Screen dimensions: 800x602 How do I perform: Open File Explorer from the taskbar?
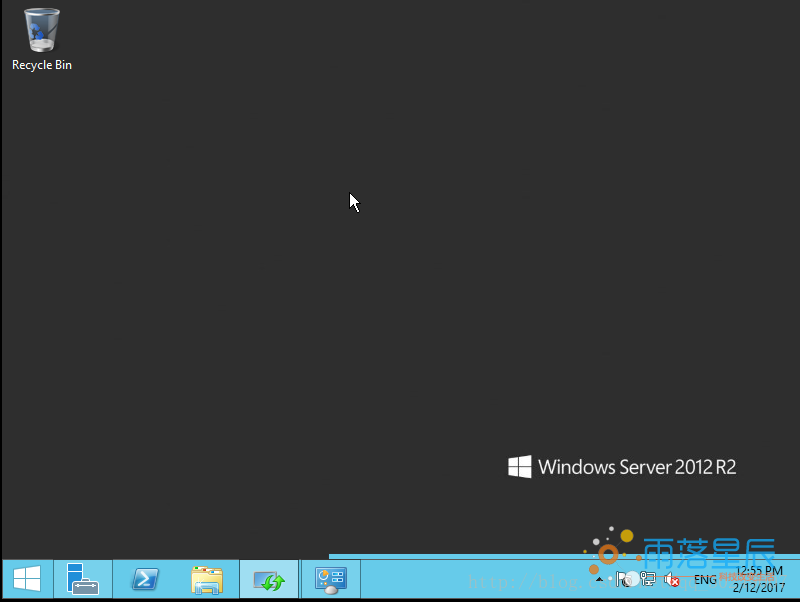click(207, 579)
